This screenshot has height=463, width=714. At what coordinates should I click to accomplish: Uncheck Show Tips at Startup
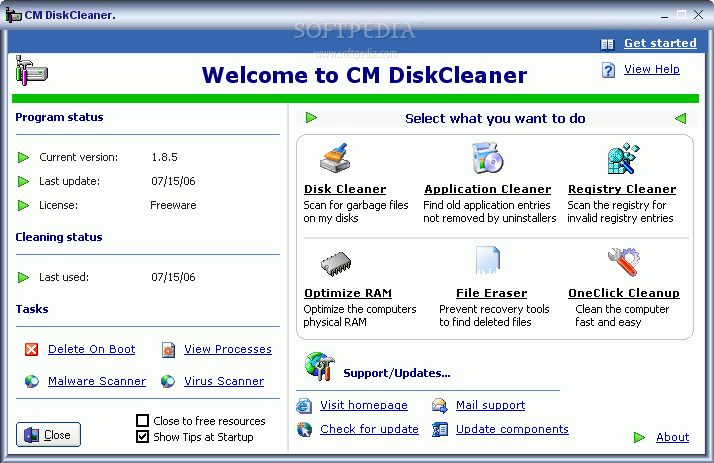(x=143, y=437)
